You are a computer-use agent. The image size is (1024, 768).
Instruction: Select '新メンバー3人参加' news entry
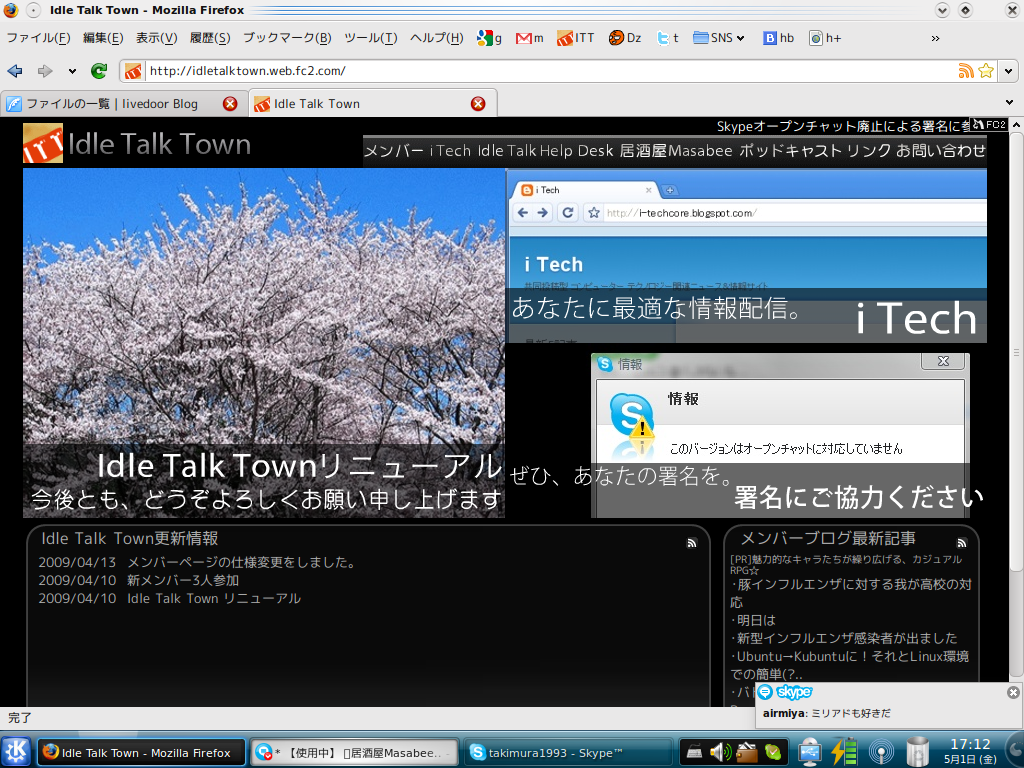tap(183, 580)
